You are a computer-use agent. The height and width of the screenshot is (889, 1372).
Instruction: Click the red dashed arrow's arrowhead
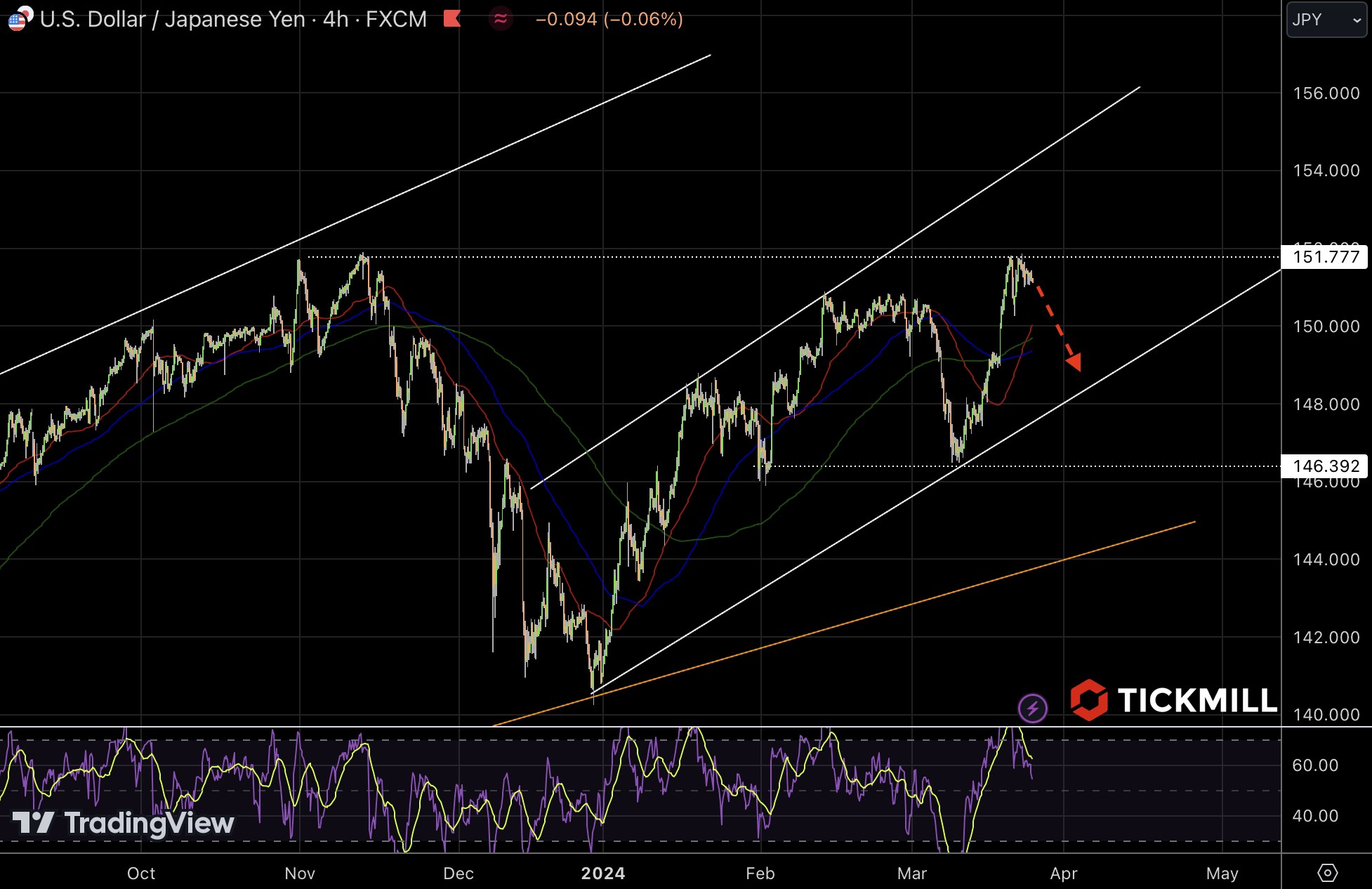point(1074,362)
